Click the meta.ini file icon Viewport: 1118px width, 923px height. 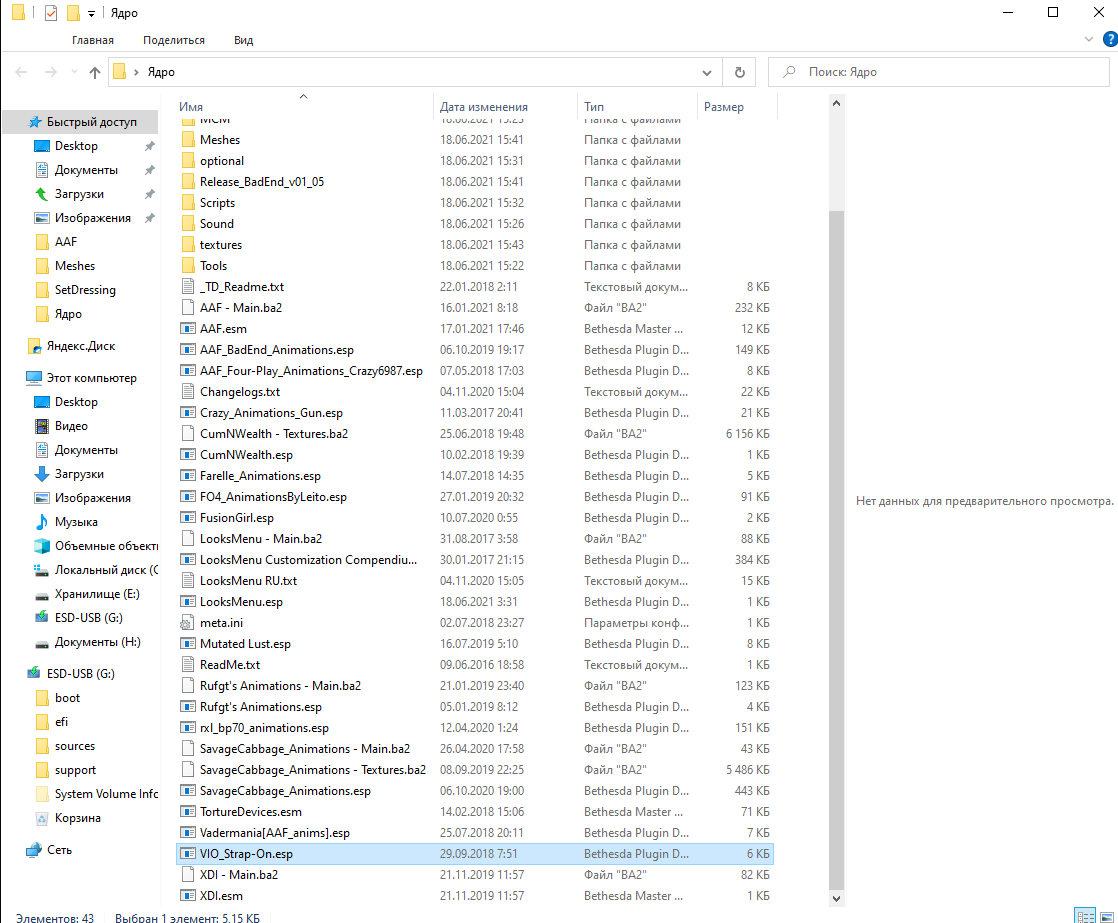[x=187, y=623]
